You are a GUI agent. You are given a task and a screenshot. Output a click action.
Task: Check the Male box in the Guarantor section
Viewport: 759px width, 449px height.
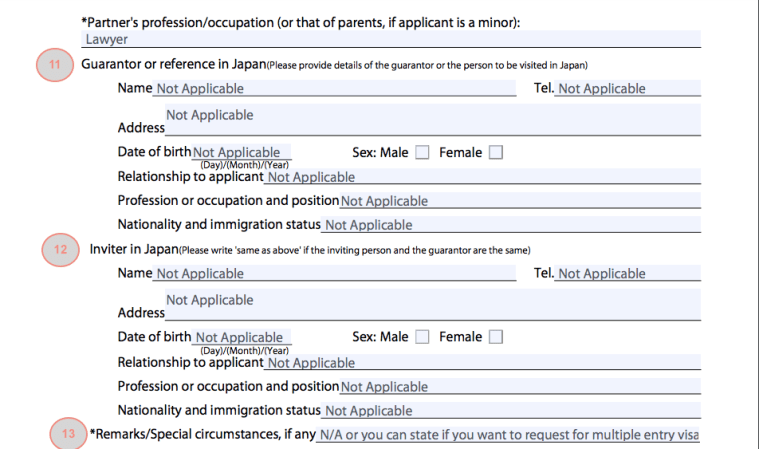pyautogui.click(x=422, y=153)
